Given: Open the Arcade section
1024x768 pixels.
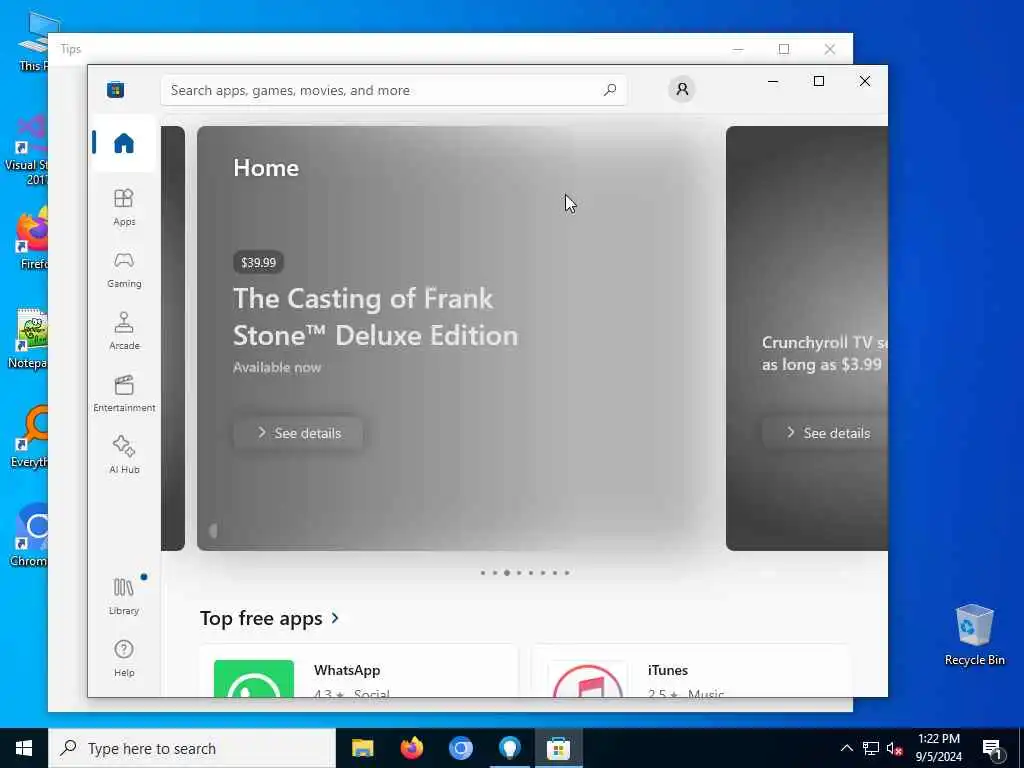Looking at the screenshot, I should [123, 331].
